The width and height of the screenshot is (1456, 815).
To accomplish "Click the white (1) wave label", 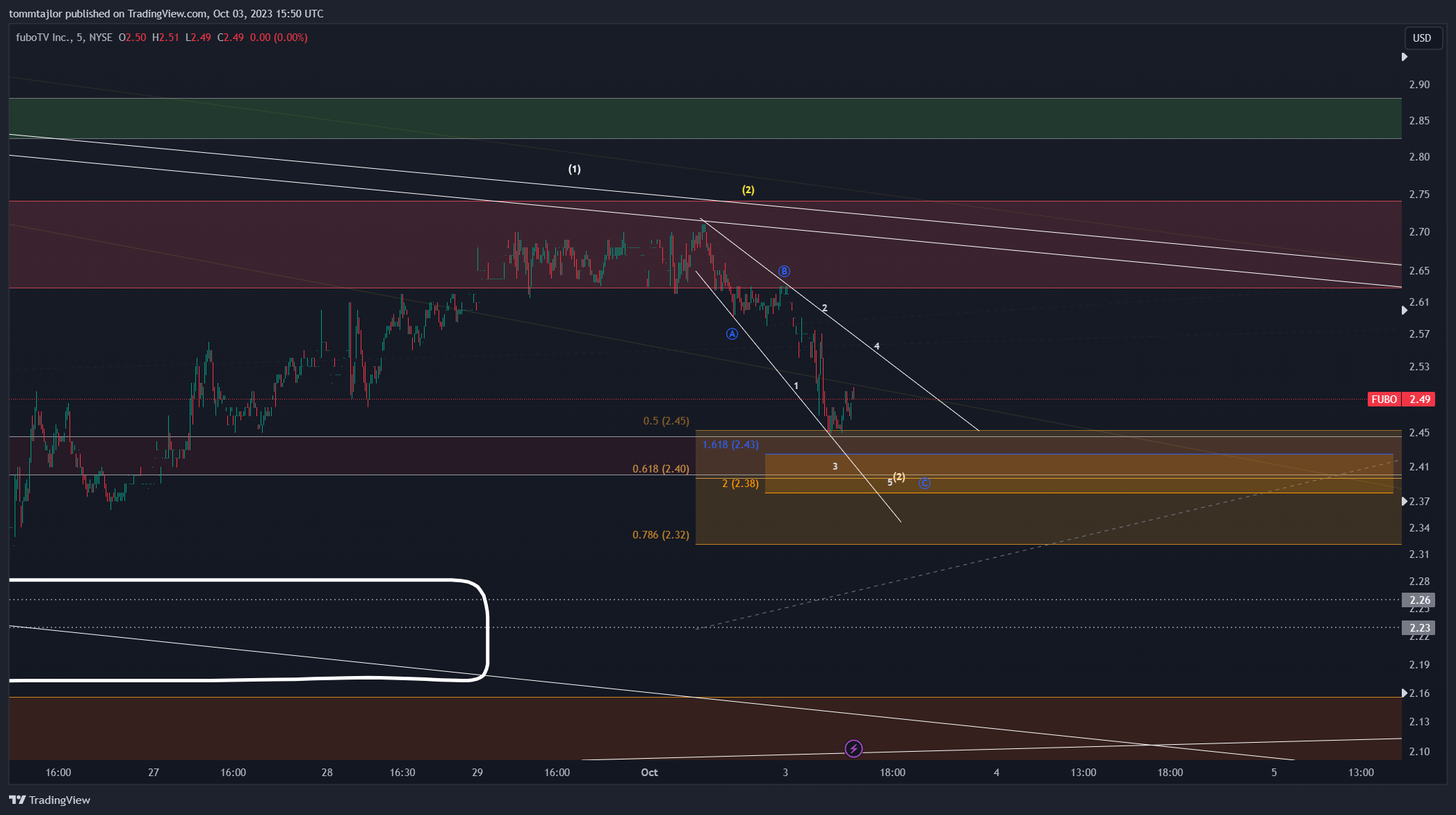I will tap(575, 169).
